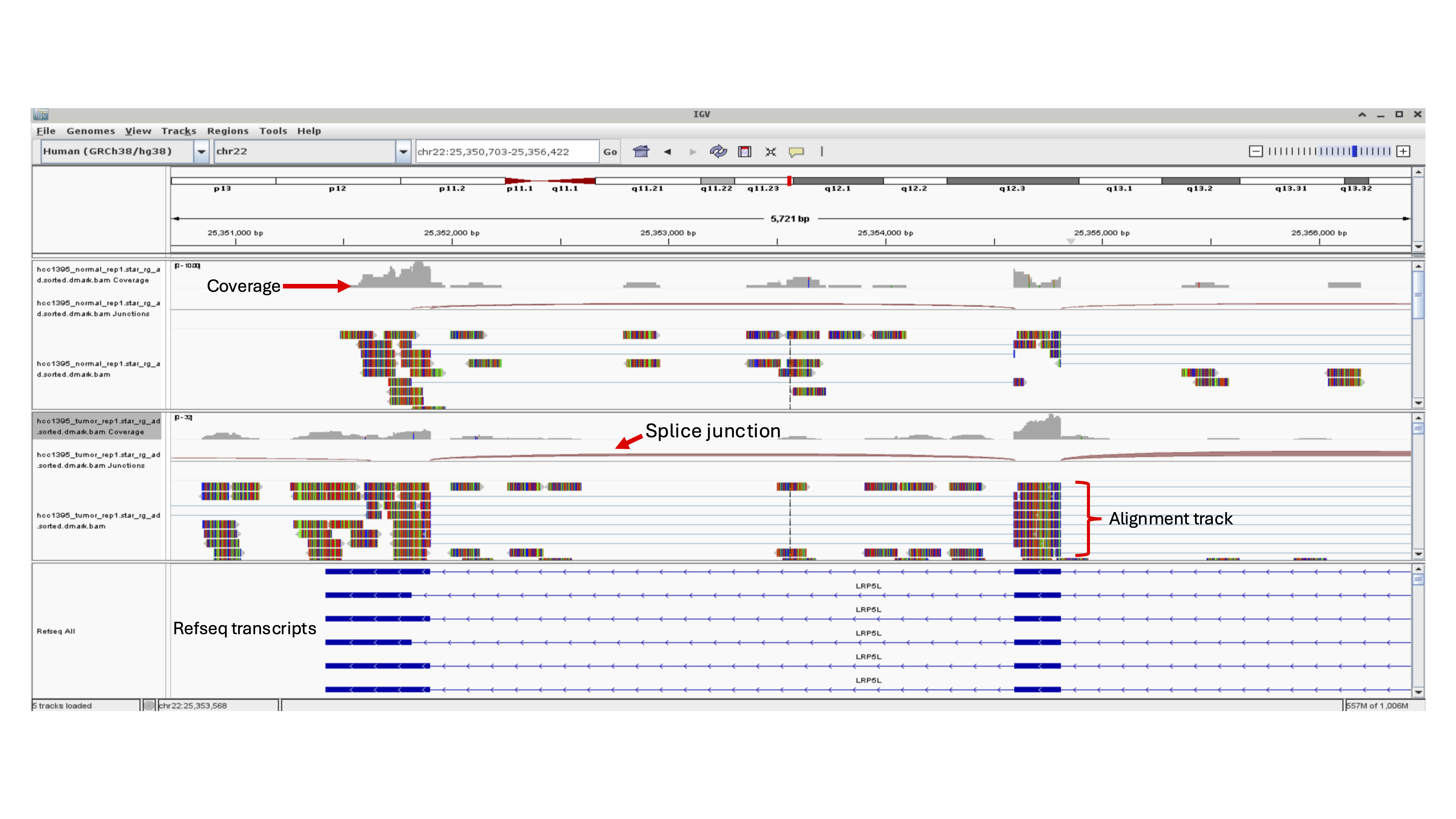Open the Genomes menu
This screenshot has height=819, width=1456.
pos(90,131)
